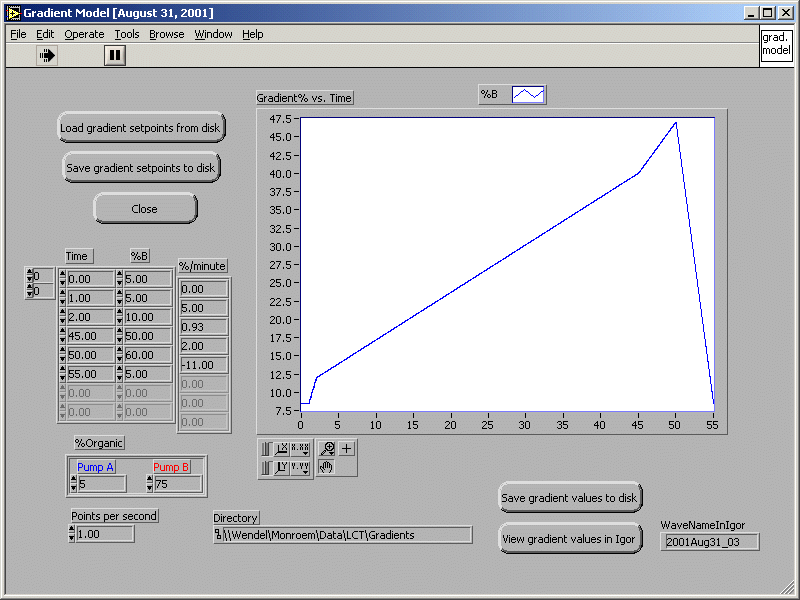Click the %B field showing 50.00
This screenshot has width=800, height=600.
tap(148, 336)
